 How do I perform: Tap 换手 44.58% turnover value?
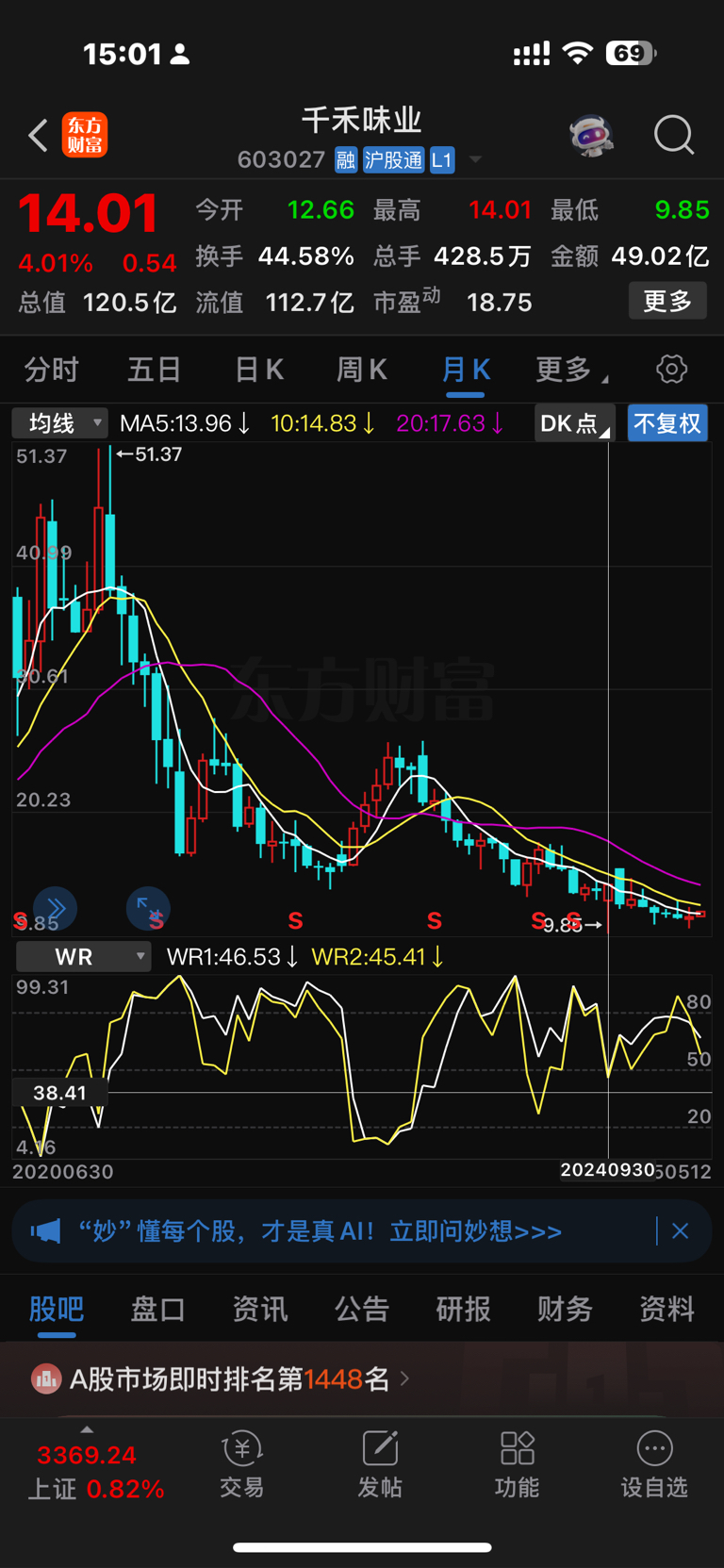(275, 256)
